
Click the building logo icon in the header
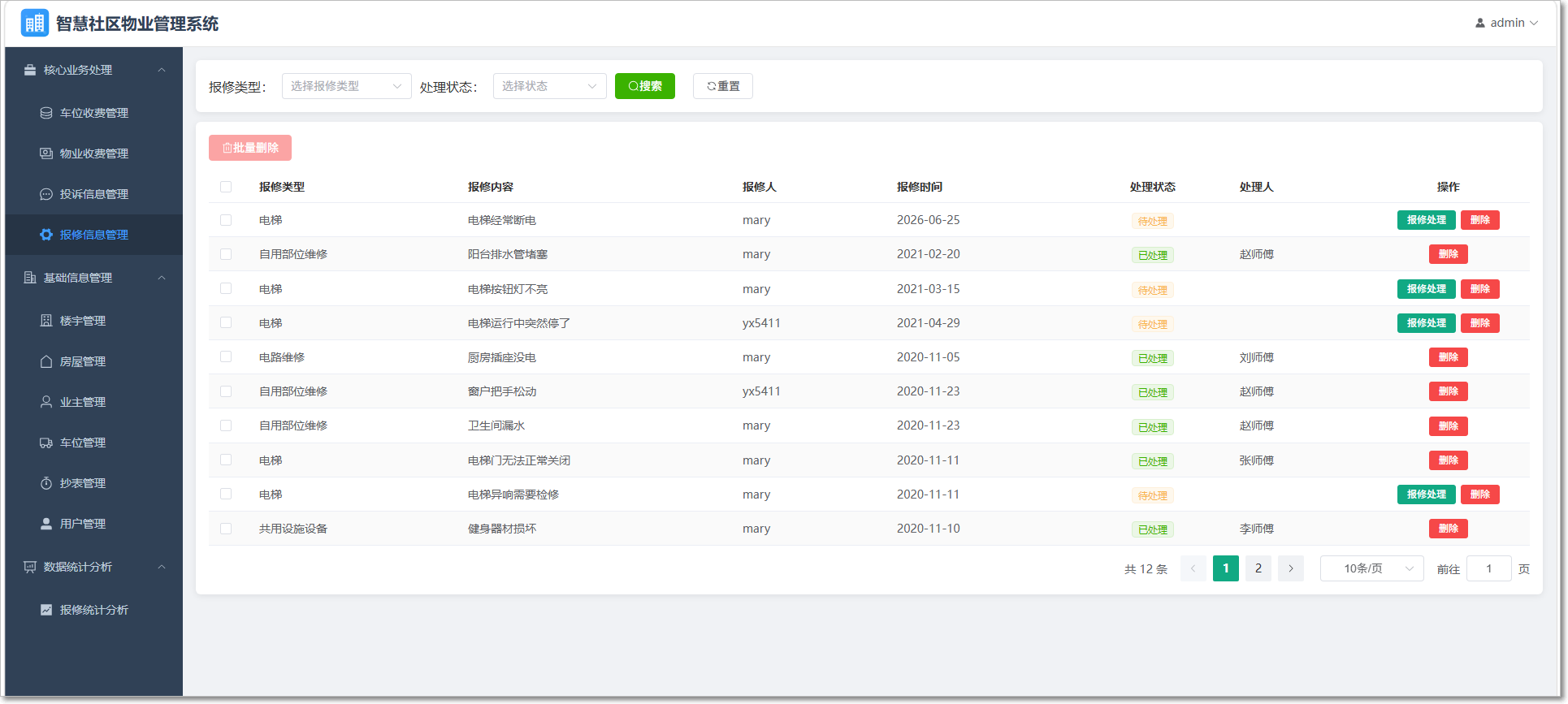point(34,23)
